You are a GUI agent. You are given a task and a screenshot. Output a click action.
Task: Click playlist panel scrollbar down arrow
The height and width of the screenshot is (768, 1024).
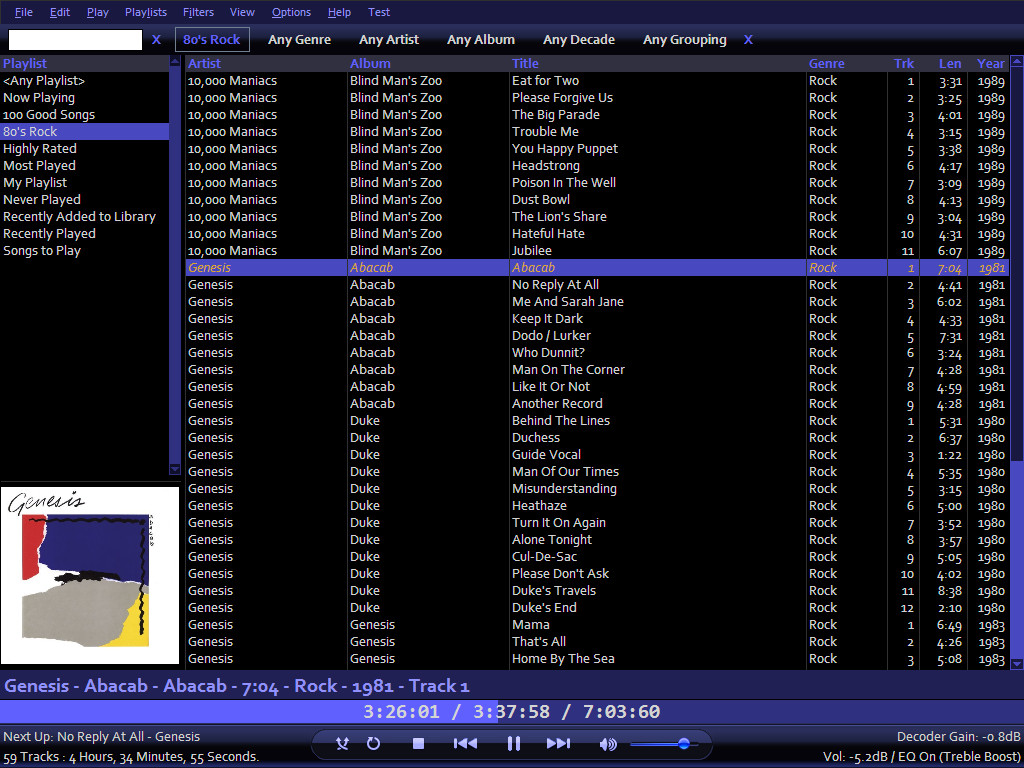pyautogui.click(x=174, y=469)
